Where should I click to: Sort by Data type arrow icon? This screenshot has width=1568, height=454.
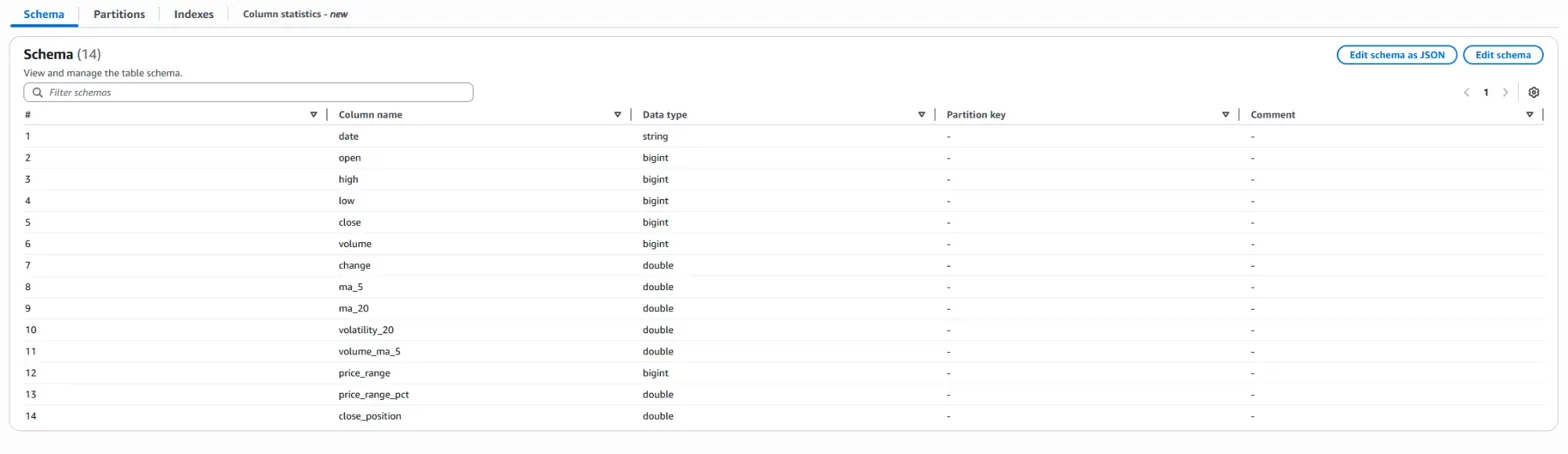point(921,115)
